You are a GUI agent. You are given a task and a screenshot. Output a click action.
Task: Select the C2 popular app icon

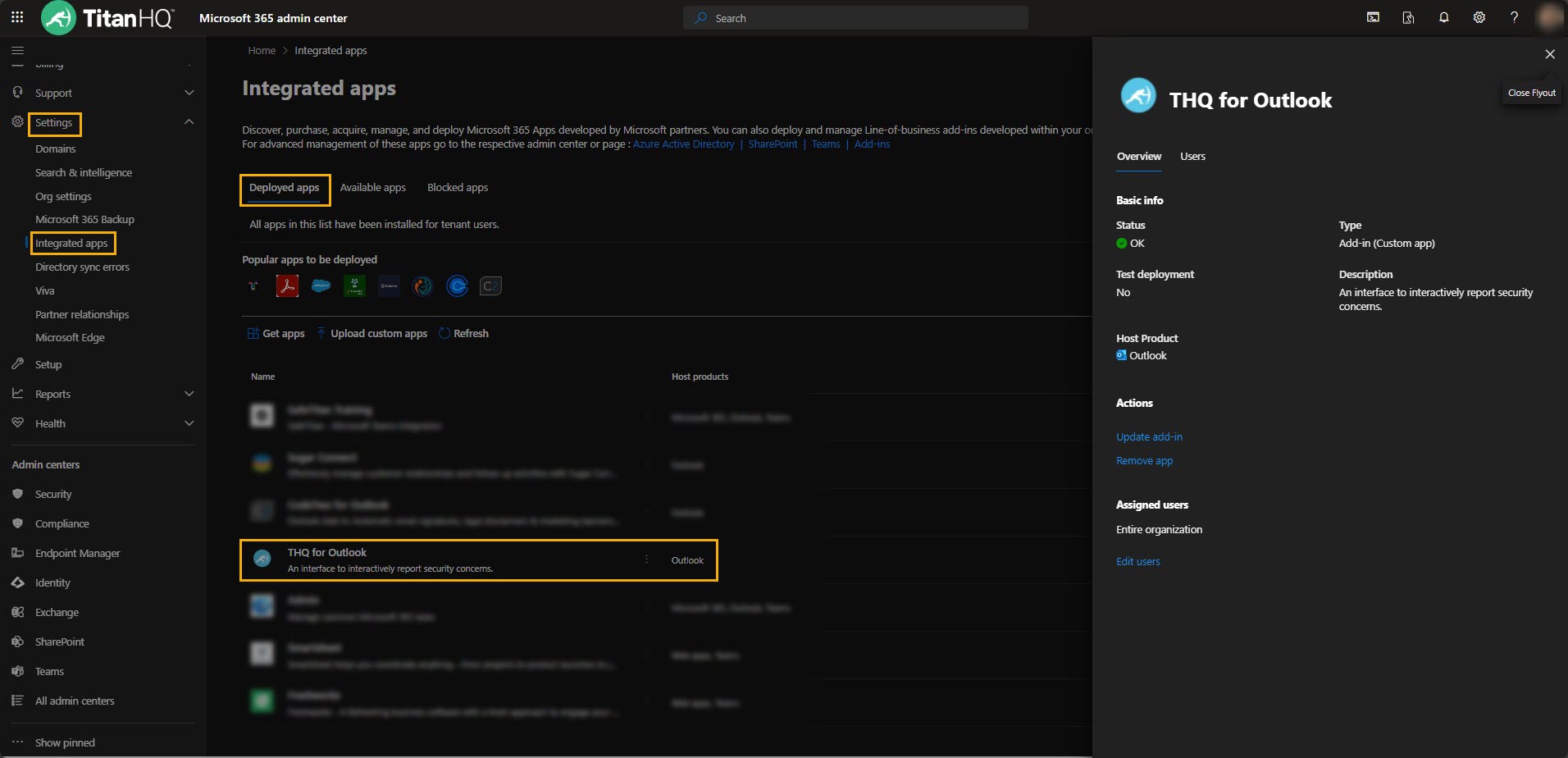490,285
